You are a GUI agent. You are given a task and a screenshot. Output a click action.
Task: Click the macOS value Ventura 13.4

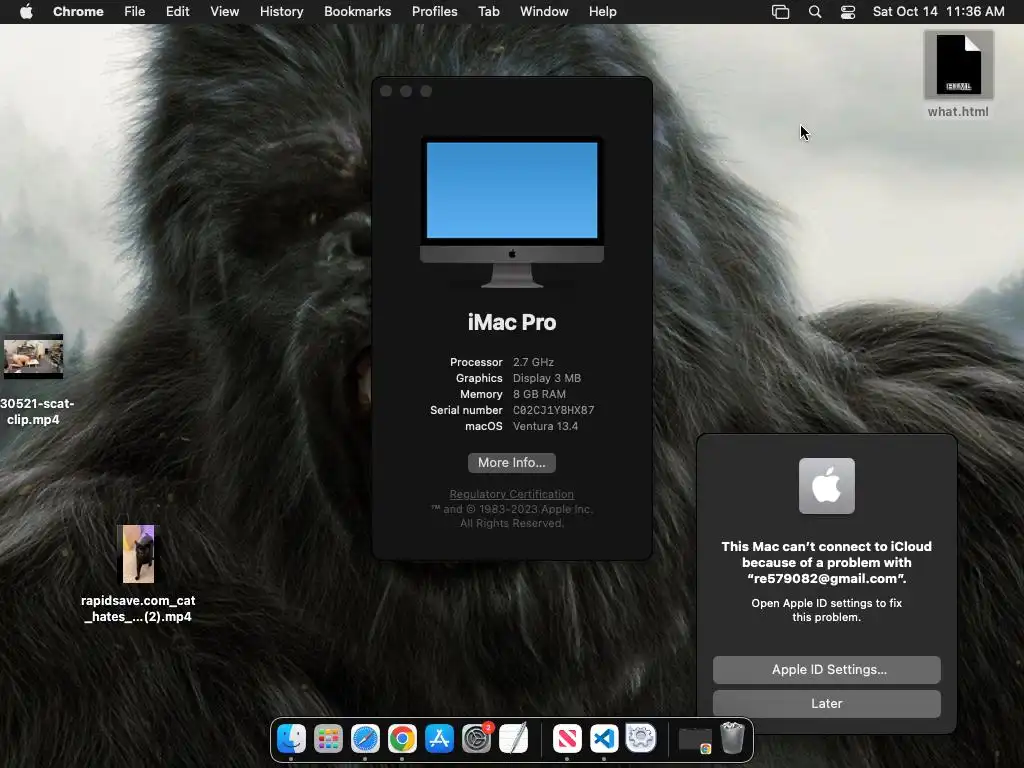(545, 426)
